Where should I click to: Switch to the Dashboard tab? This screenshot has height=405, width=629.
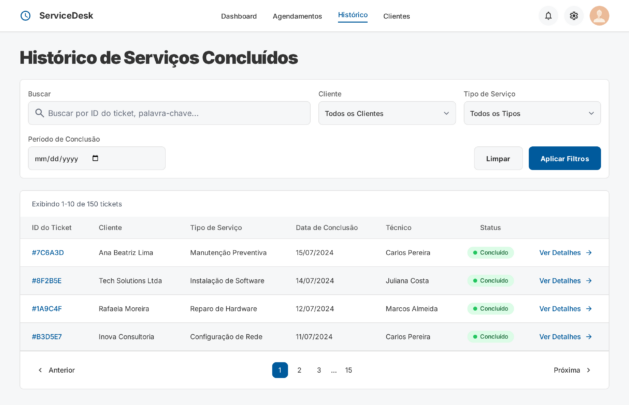pyautogui.click(x=238, y=16)
